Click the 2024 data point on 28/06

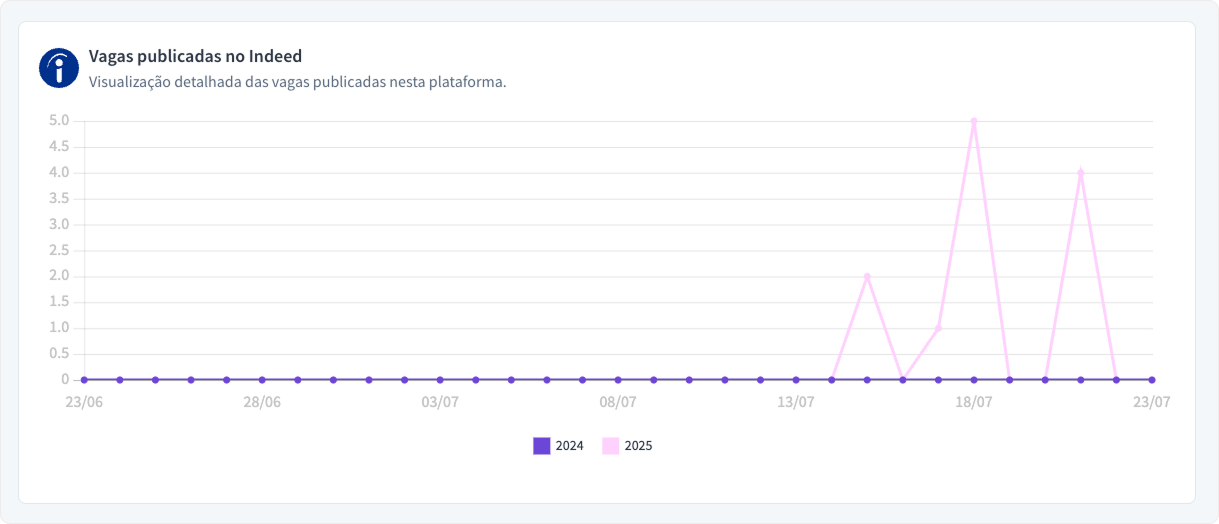tap(262, 380)
